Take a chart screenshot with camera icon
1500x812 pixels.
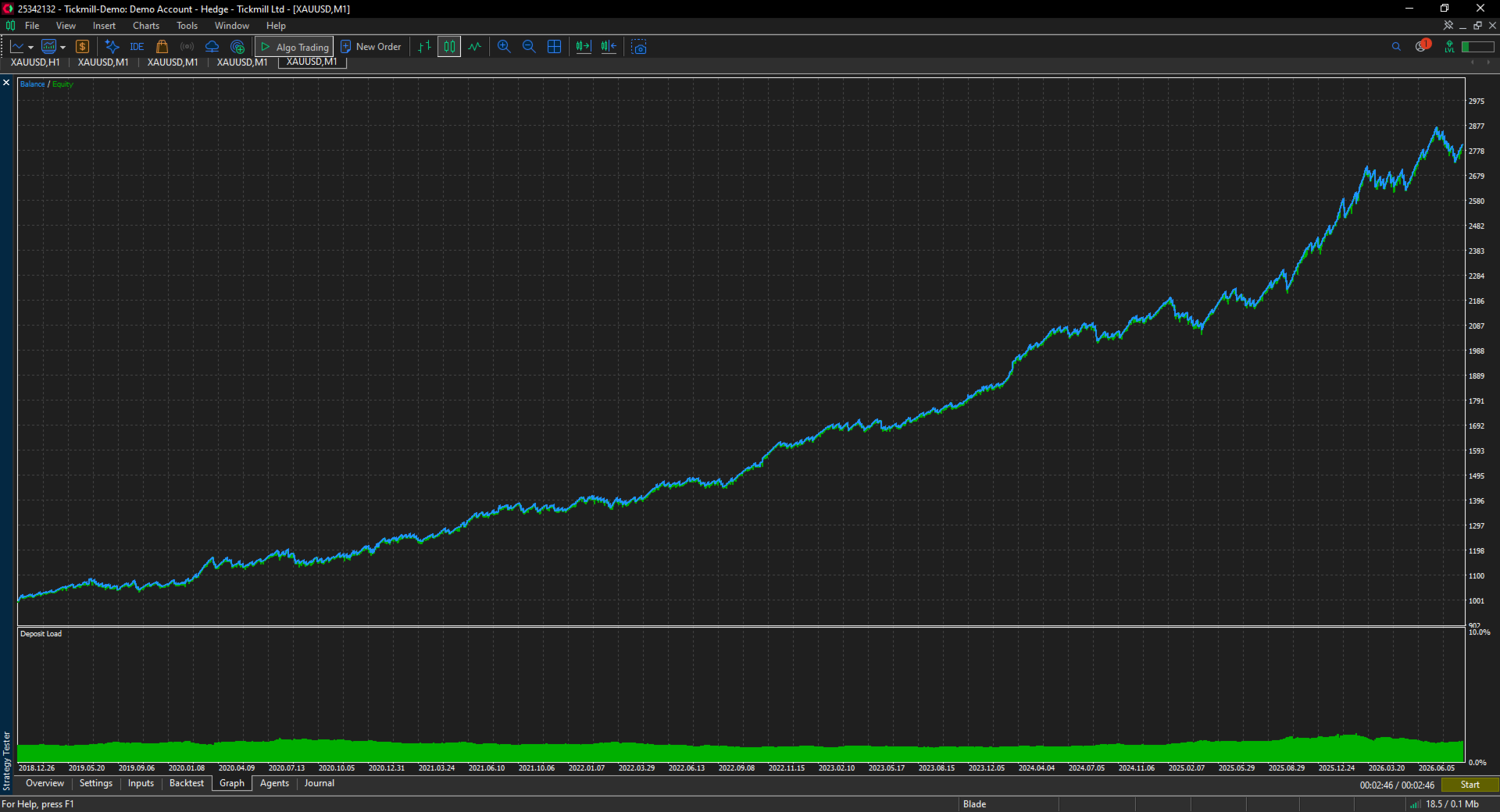(x=639, y=47)
